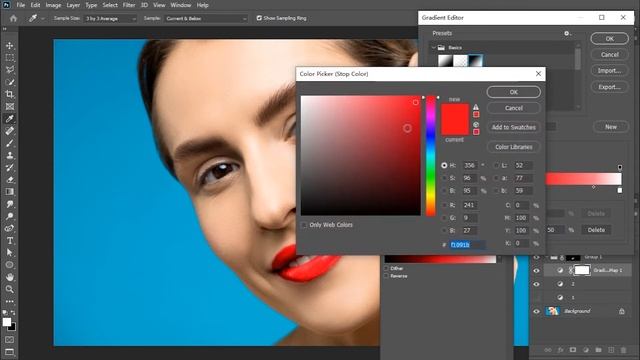
Task: Click Import in Gradient Editor
Action: [x=609, y=71]
